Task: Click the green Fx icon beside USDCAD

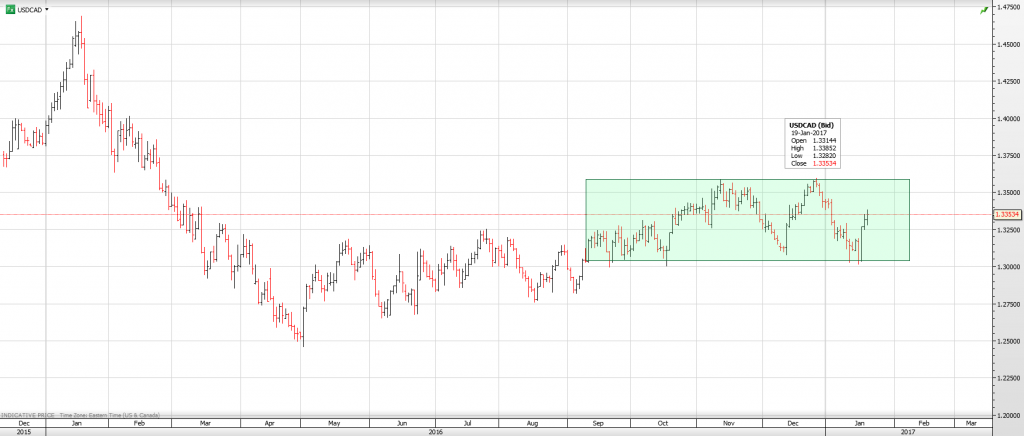Action: tap(10, 9)
